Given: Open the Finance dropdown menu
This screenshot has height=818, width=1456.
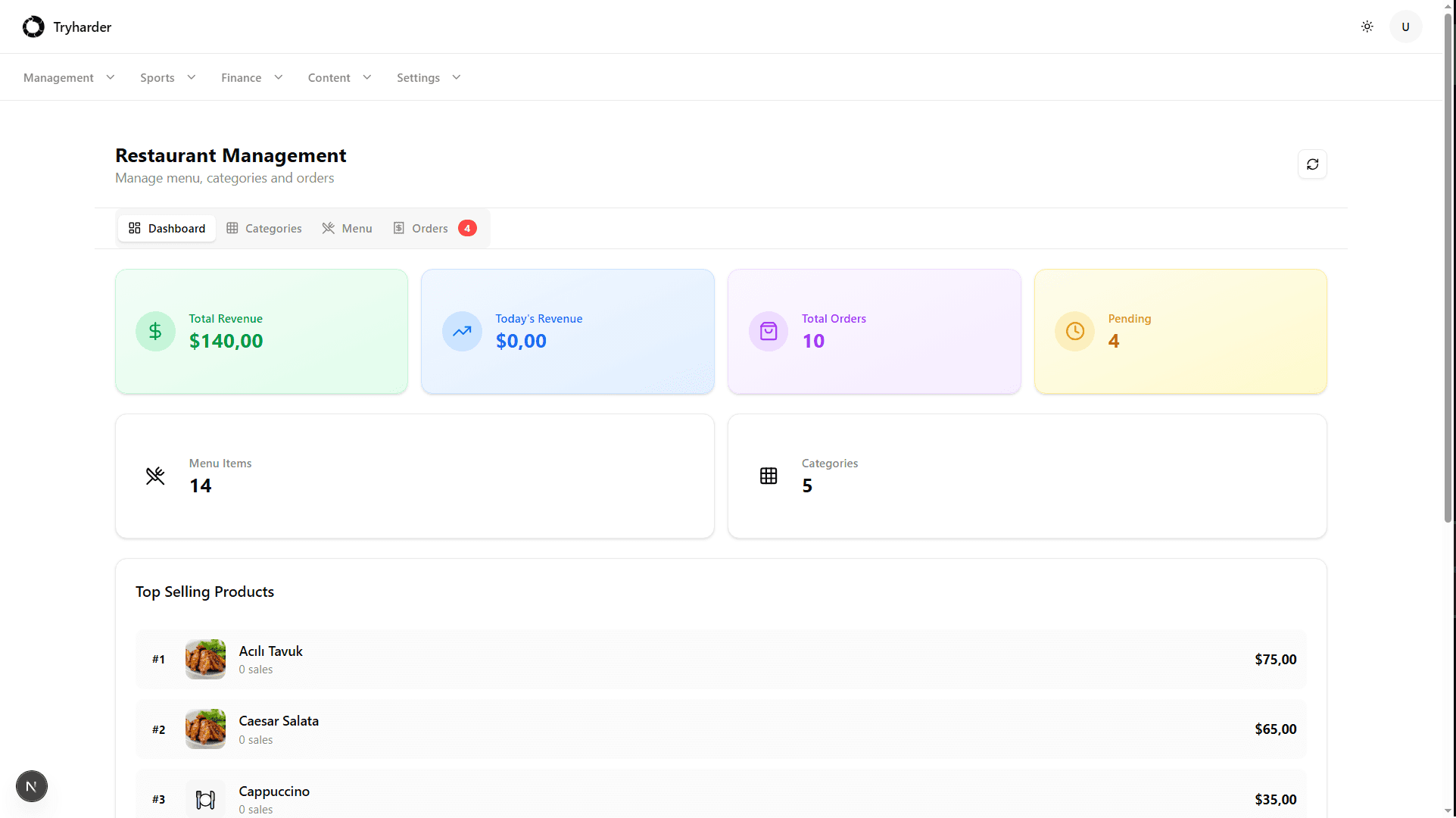Looking at the screenshot, I should pyautogui.click(x=251, y=77).
